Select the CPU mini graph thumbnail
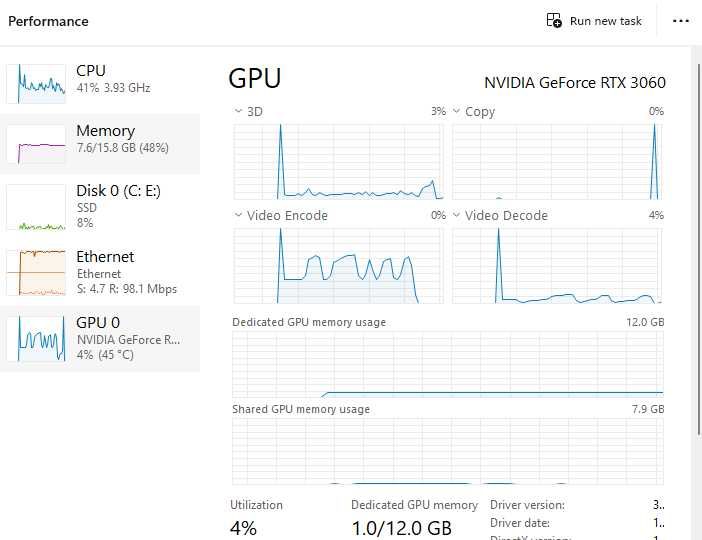This screenshot has width=702, height=540. [x=36, y=83]
